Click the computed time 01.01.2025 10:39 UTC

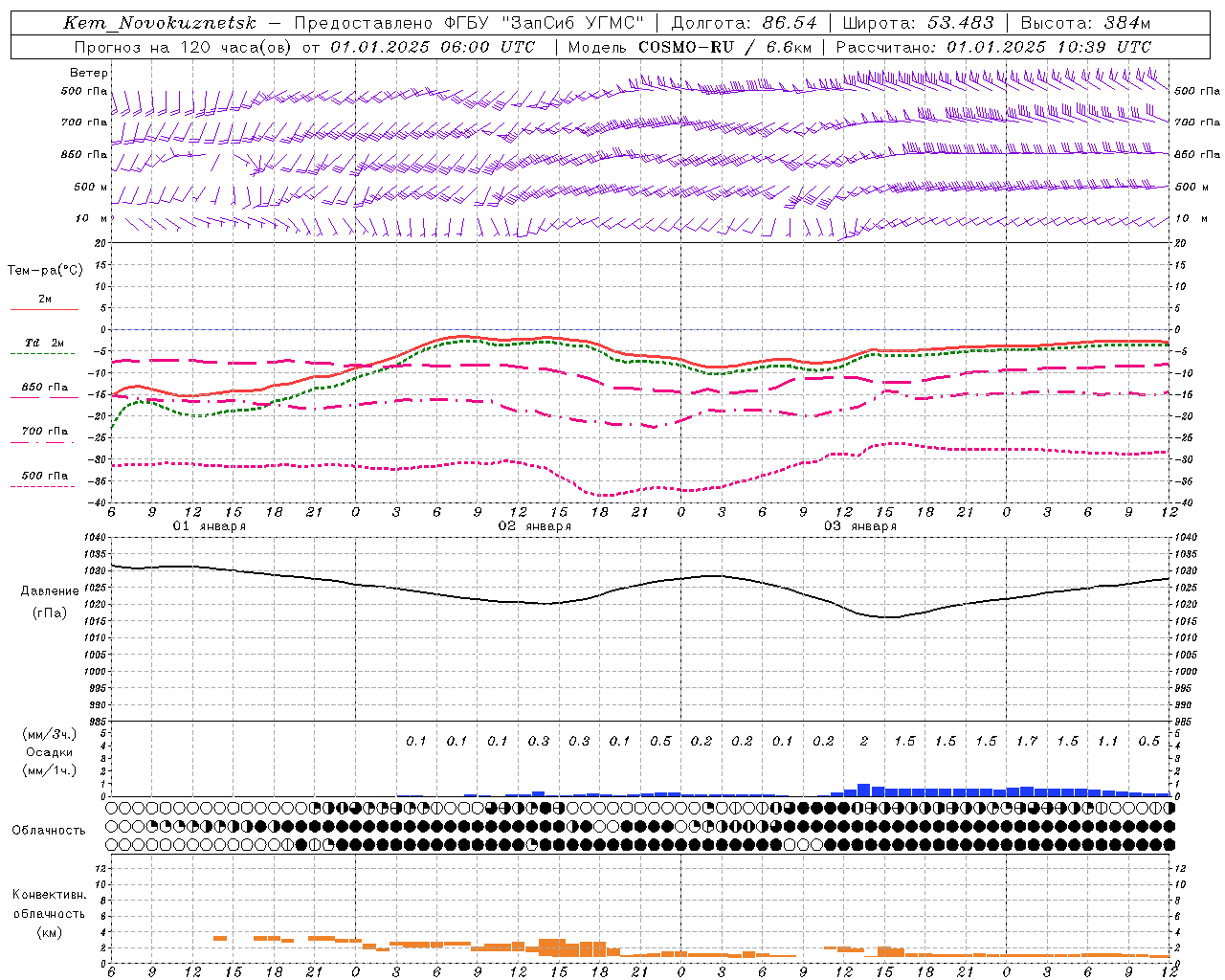pyautogui.click(x=1049, y=47)
